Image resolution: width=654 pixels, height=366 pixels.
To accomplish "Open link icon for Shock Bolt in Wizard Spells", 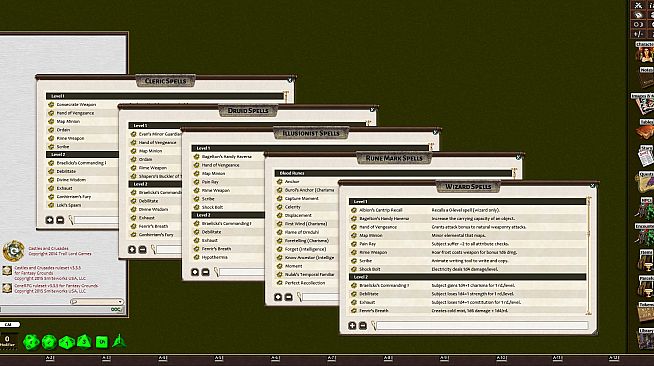I will point(354,269).
